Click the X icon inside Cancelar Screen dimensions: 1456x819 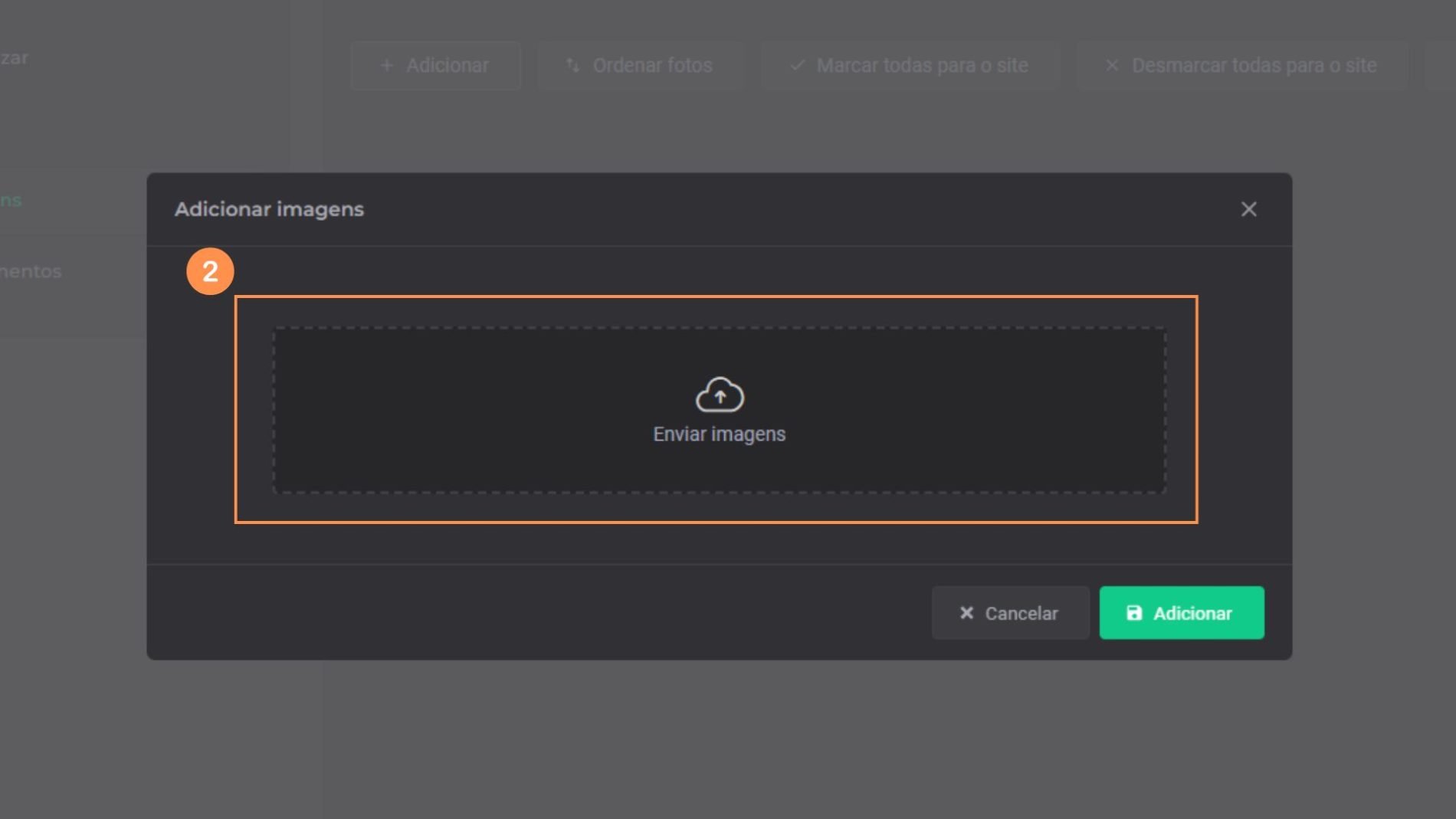[966, 613]
